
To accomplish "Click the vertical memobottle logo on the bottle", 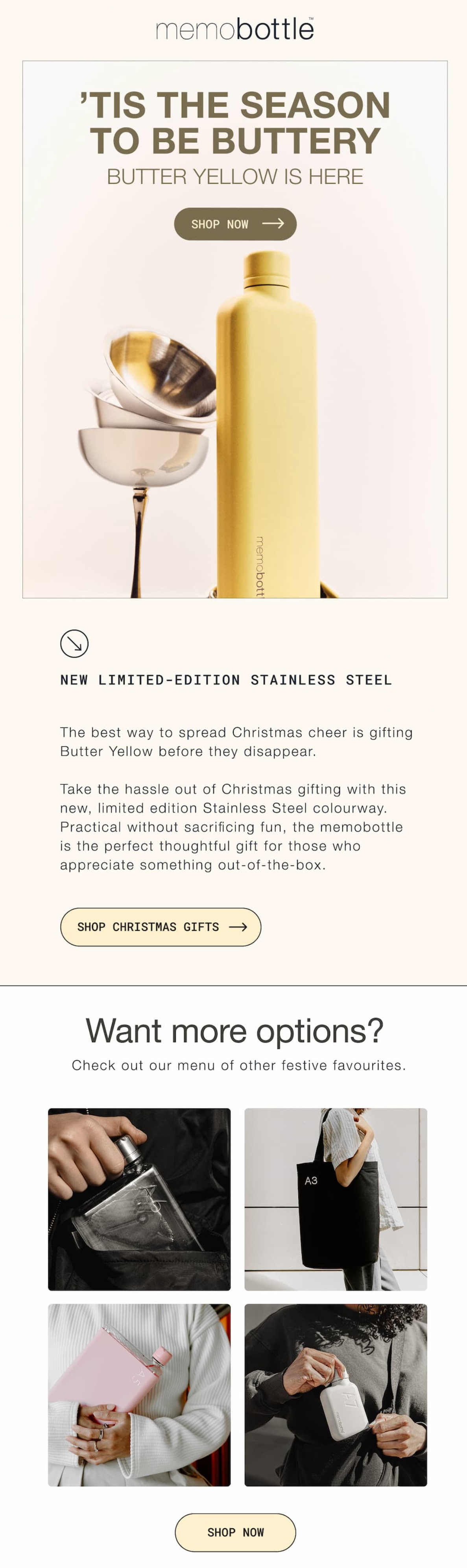I will (x=260, y=566).
